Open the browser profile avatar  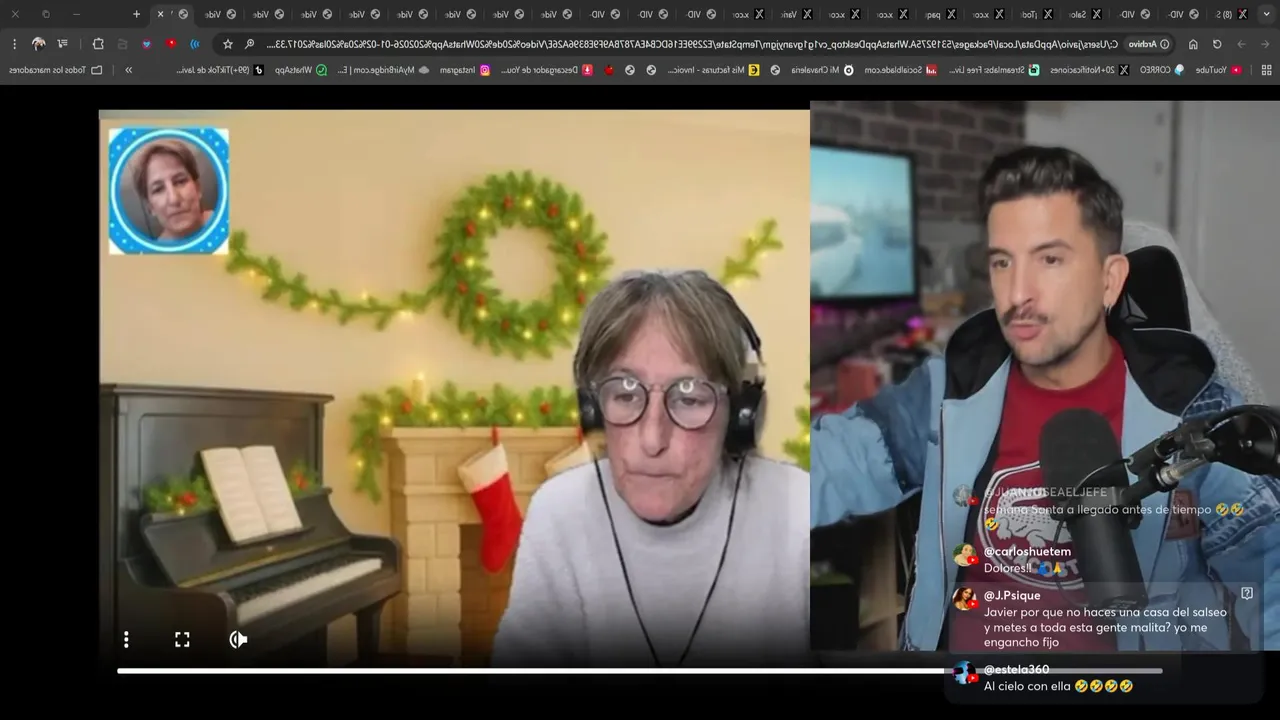pyautogui.click(x=38, y=44)
